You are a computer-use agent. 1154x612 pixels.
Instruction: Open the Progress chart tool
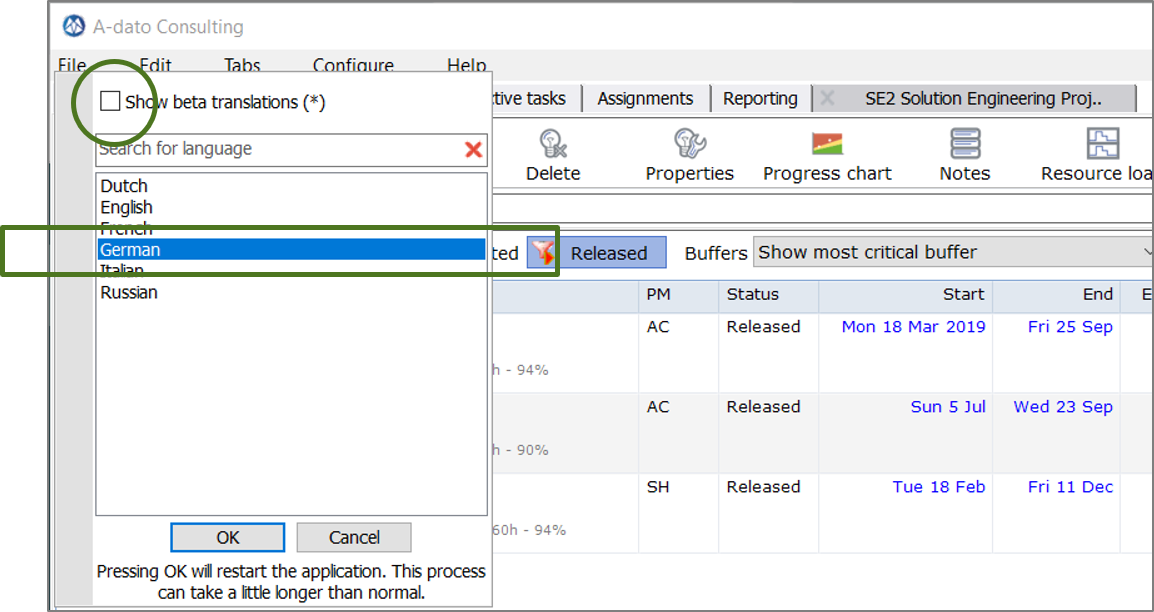[x=827, y=155]
